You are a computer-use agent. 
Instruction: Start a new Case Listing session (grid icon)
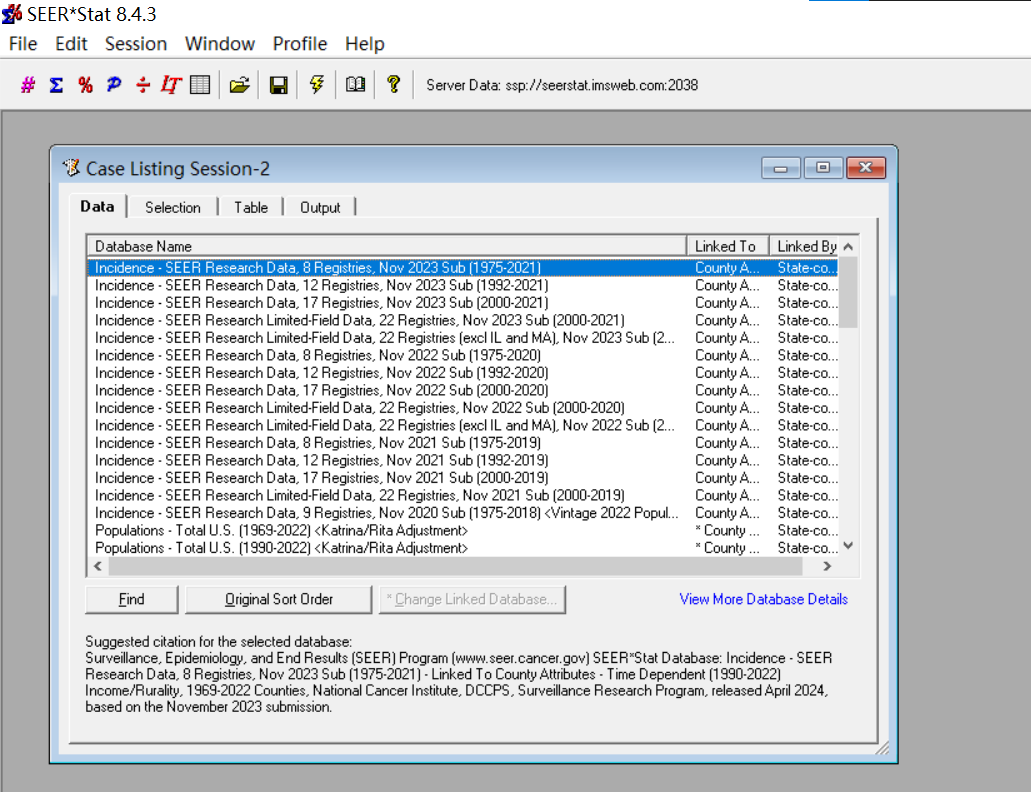point(200,85)
